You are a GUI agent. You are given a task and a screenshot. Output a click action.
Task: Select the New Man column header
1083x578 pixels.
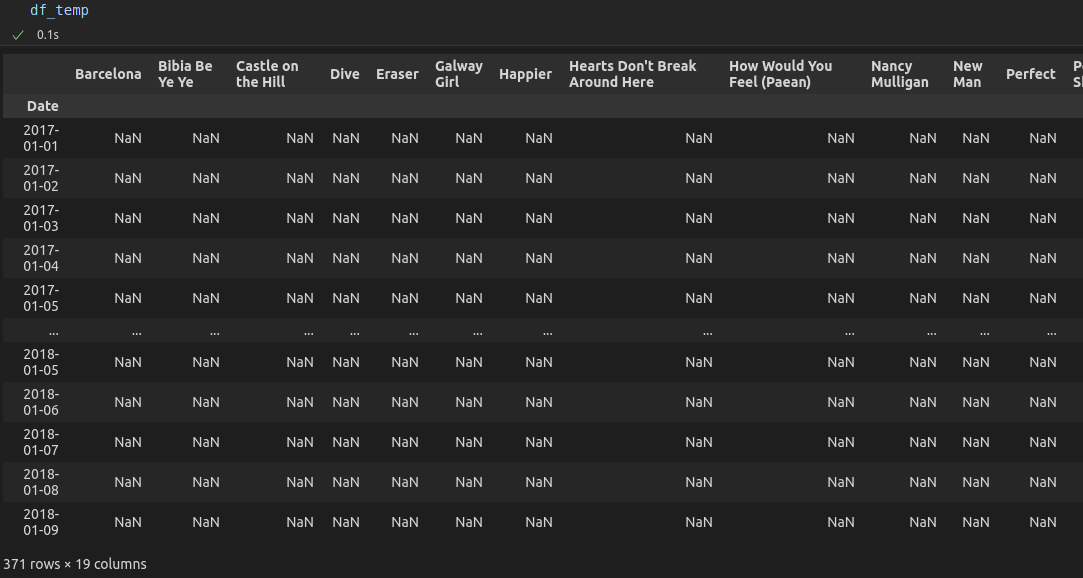[x=968, y=74]
